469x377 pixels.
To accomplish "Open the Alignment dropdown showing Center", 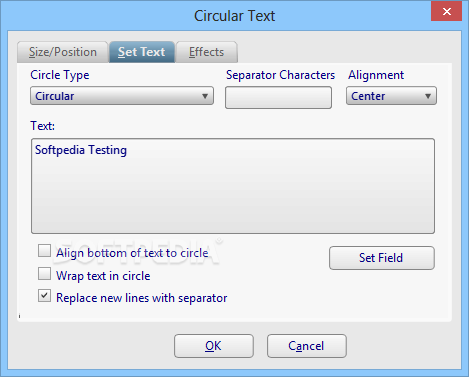I will pos(391,96).
